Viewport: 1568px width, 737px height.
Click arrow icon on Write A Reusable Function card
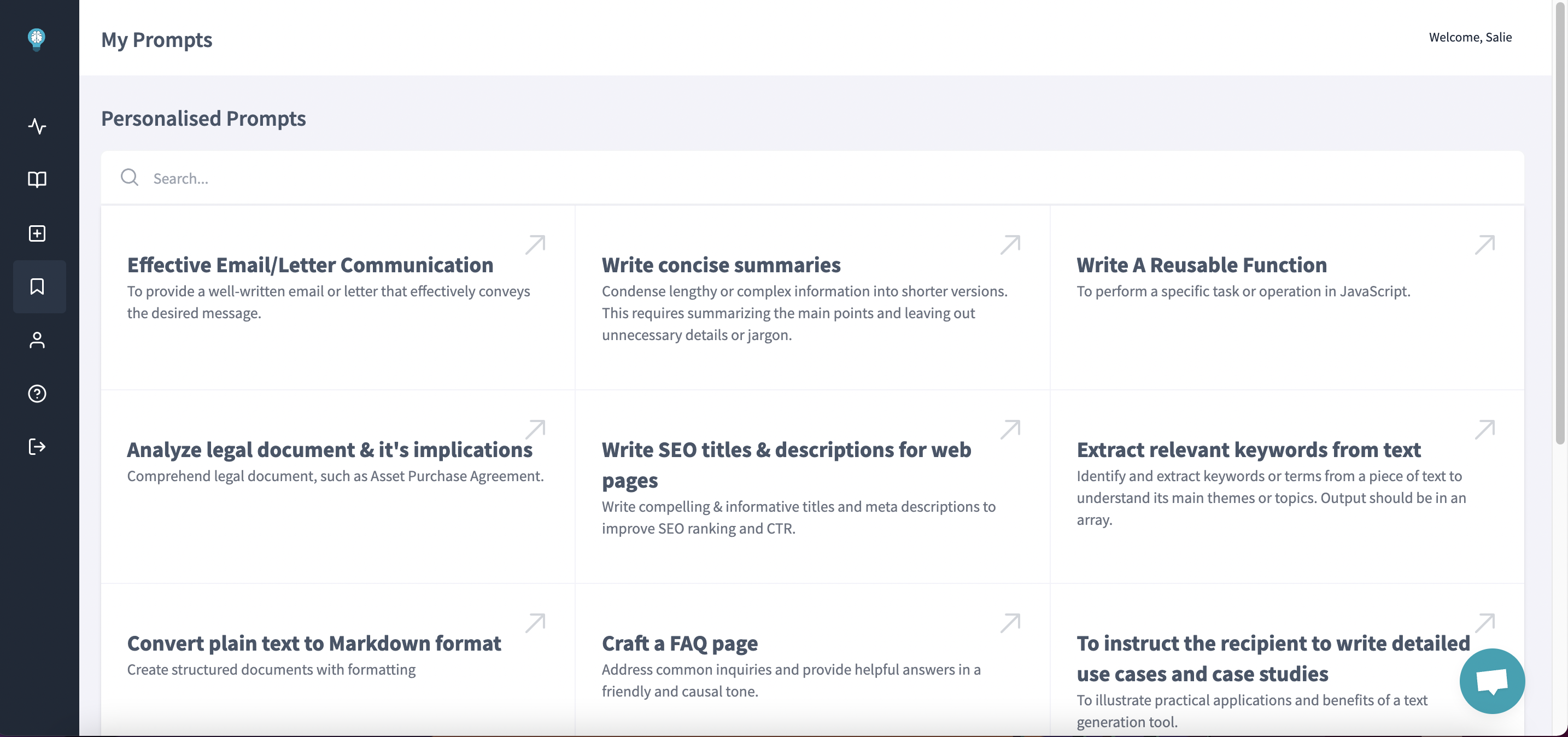point(1484,244)
